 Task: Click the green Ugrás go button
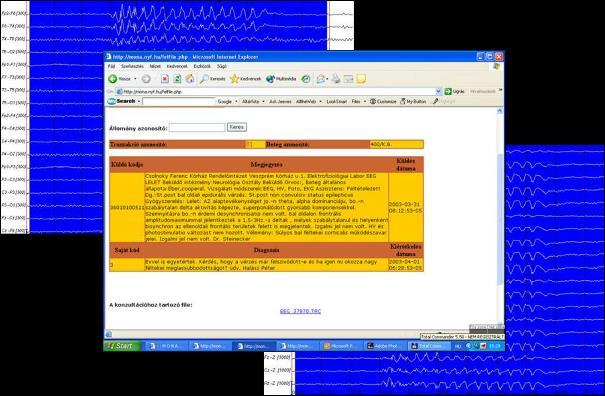[x=455, y=91]
